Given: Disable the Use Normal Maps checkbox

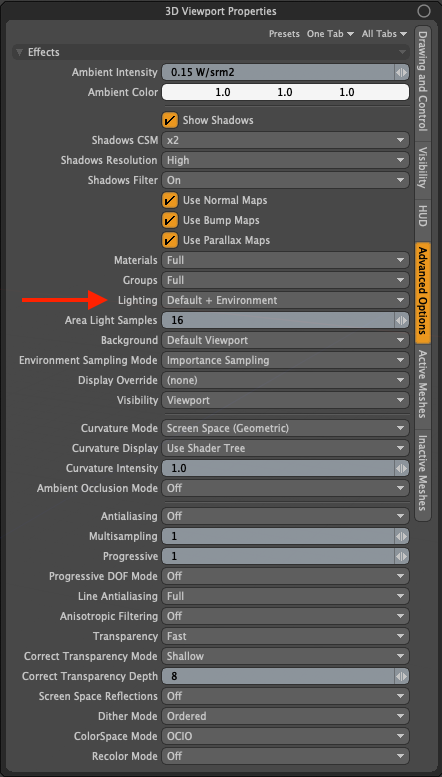Looking at the screenshot, I should (170, 200).
